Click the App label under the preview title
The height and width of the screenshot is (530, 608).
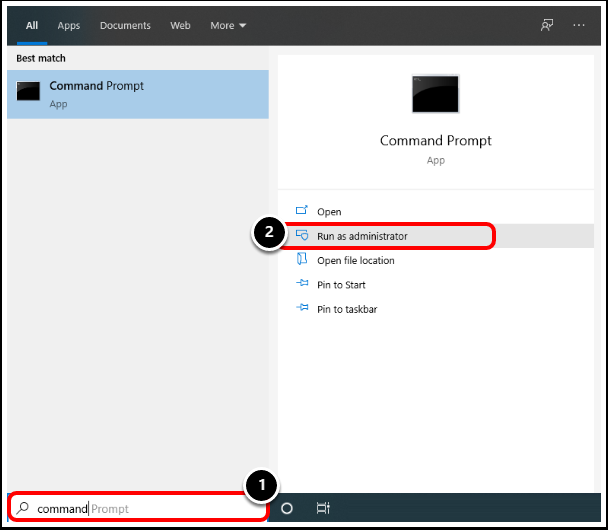[x=435, y=161]
